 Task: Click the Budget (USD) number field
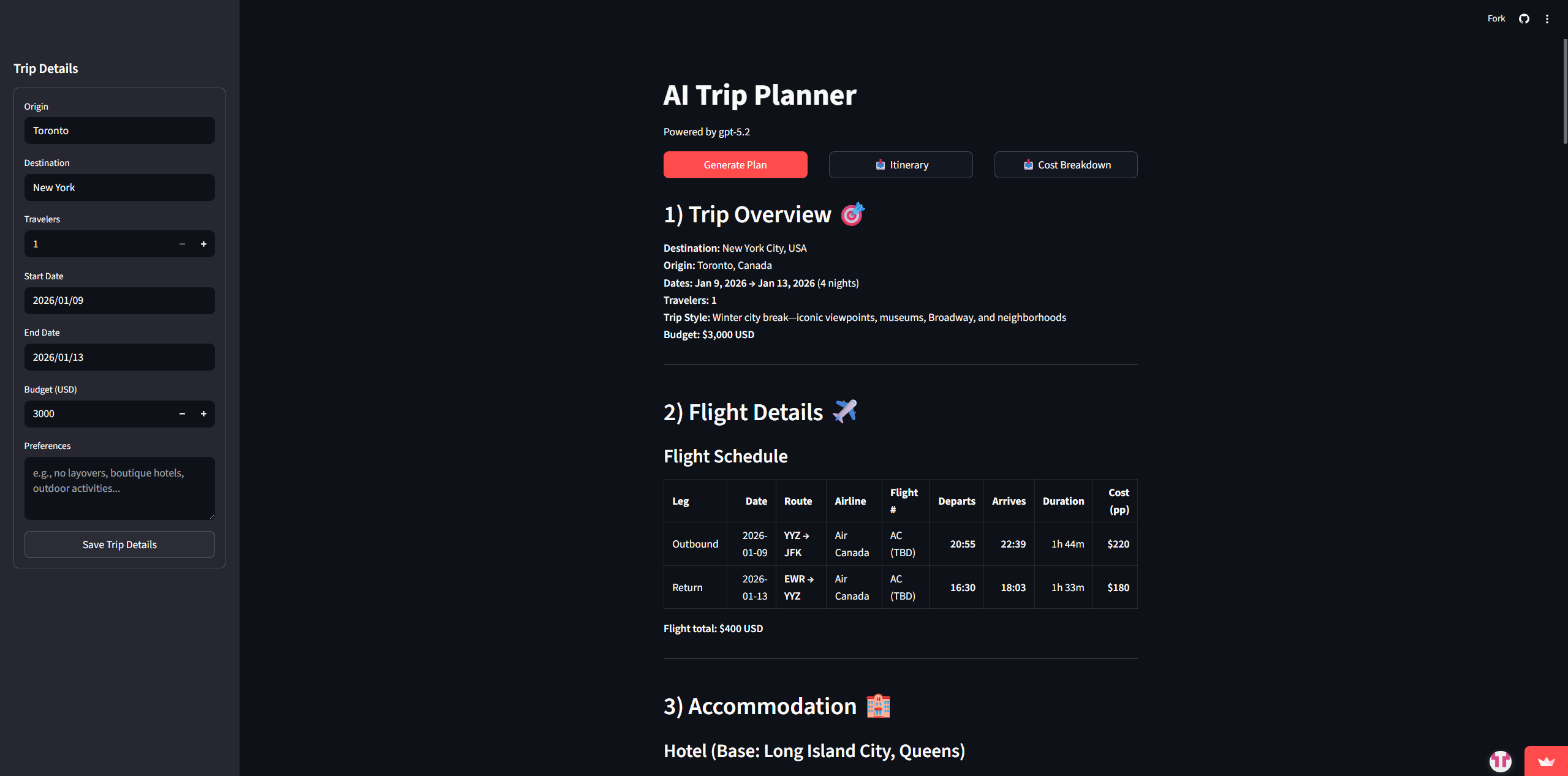[98, 414]
